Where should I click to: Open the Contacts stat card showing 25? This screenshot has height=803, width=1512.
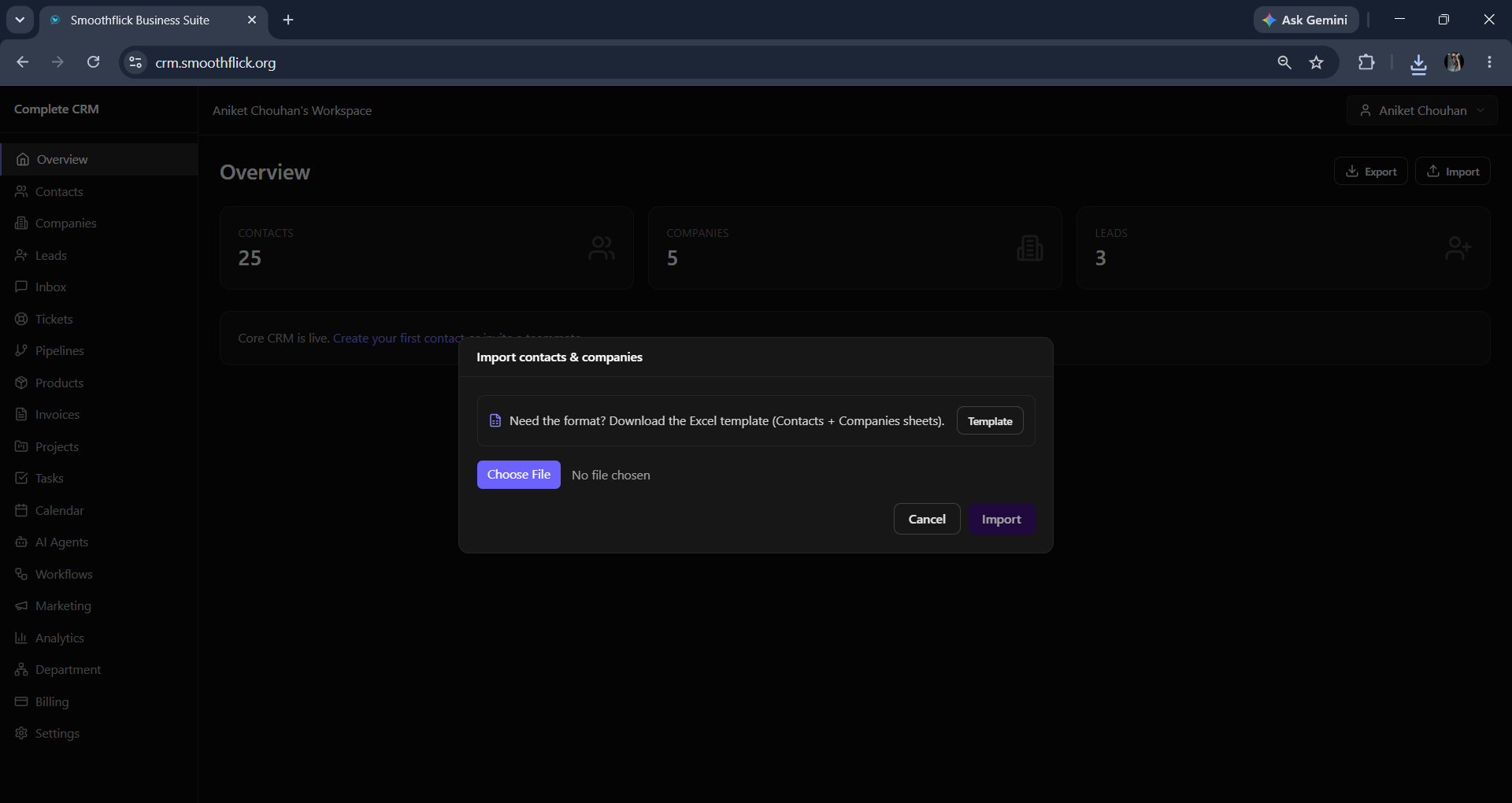[x=427, y=248]
